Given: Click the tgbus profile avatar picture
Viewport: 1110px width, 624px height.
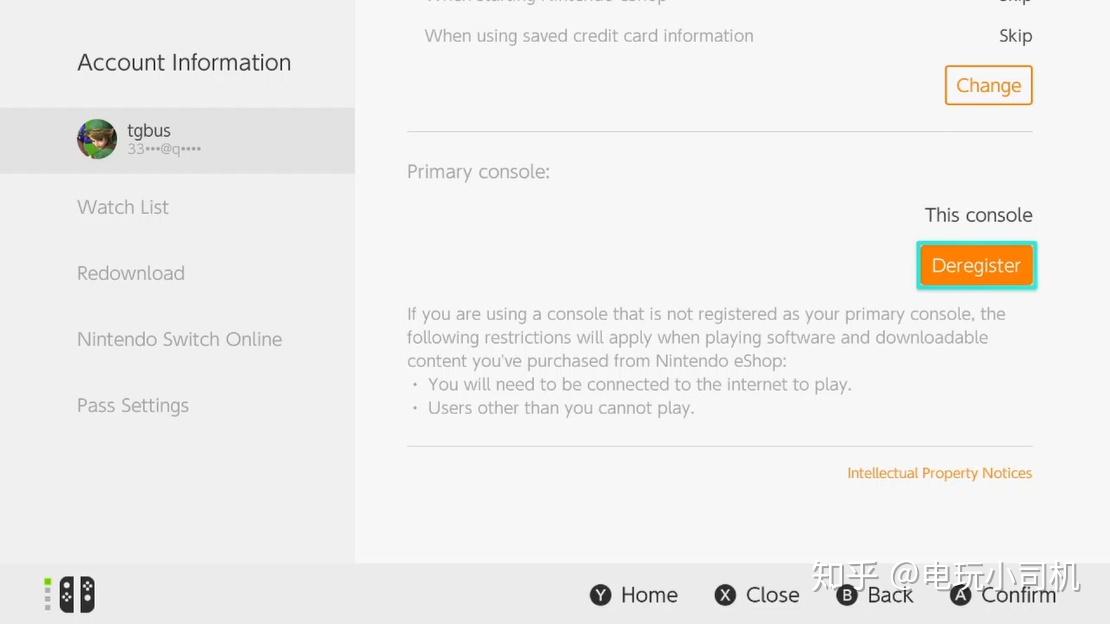Looking at the screenshot, I should 97,139.
